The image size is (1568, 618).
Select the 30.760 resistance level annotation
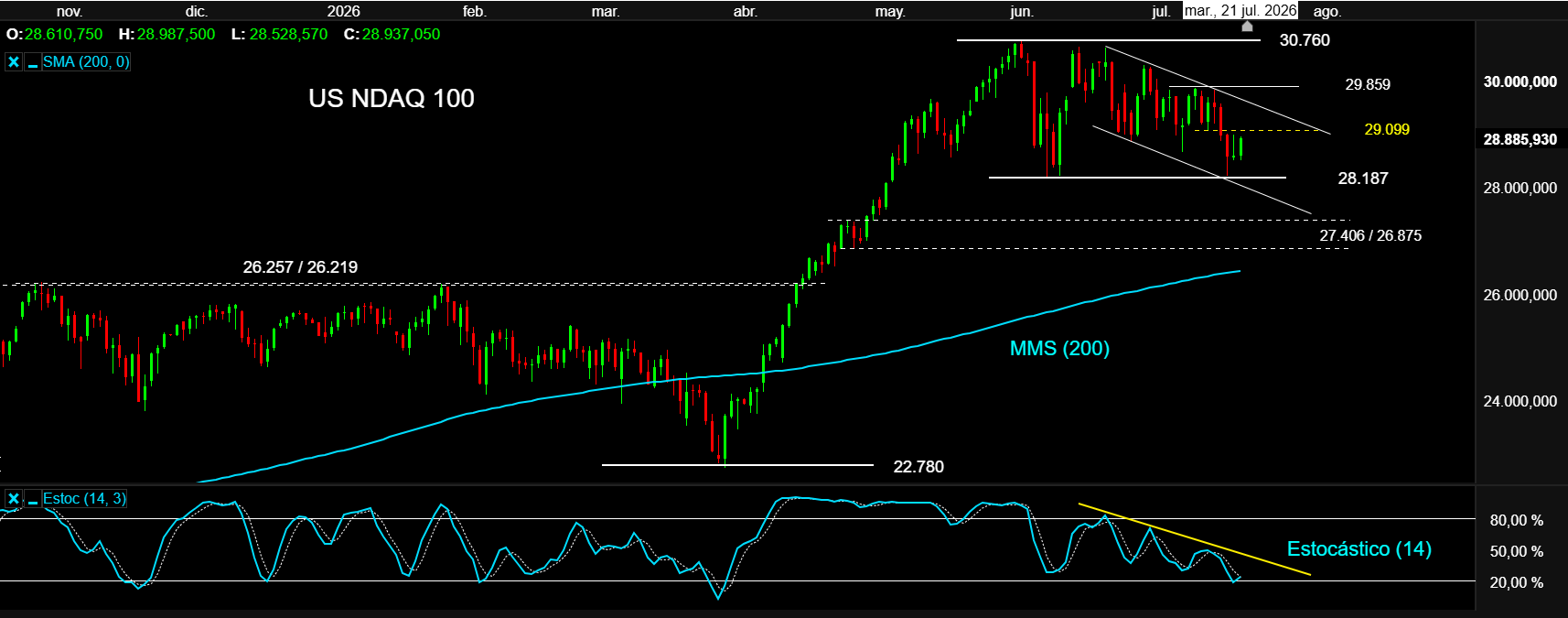(1305, 40)
